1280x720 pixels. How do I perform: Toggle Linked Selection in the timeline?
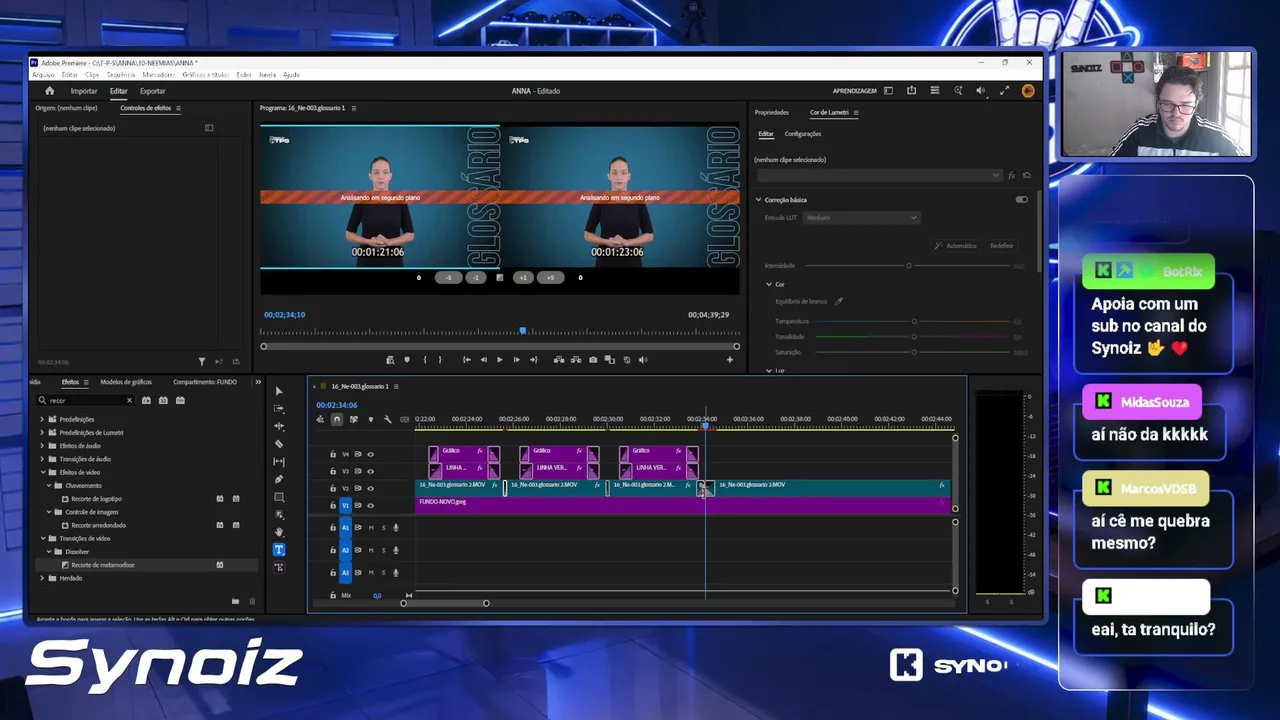[x=353, y=419]
